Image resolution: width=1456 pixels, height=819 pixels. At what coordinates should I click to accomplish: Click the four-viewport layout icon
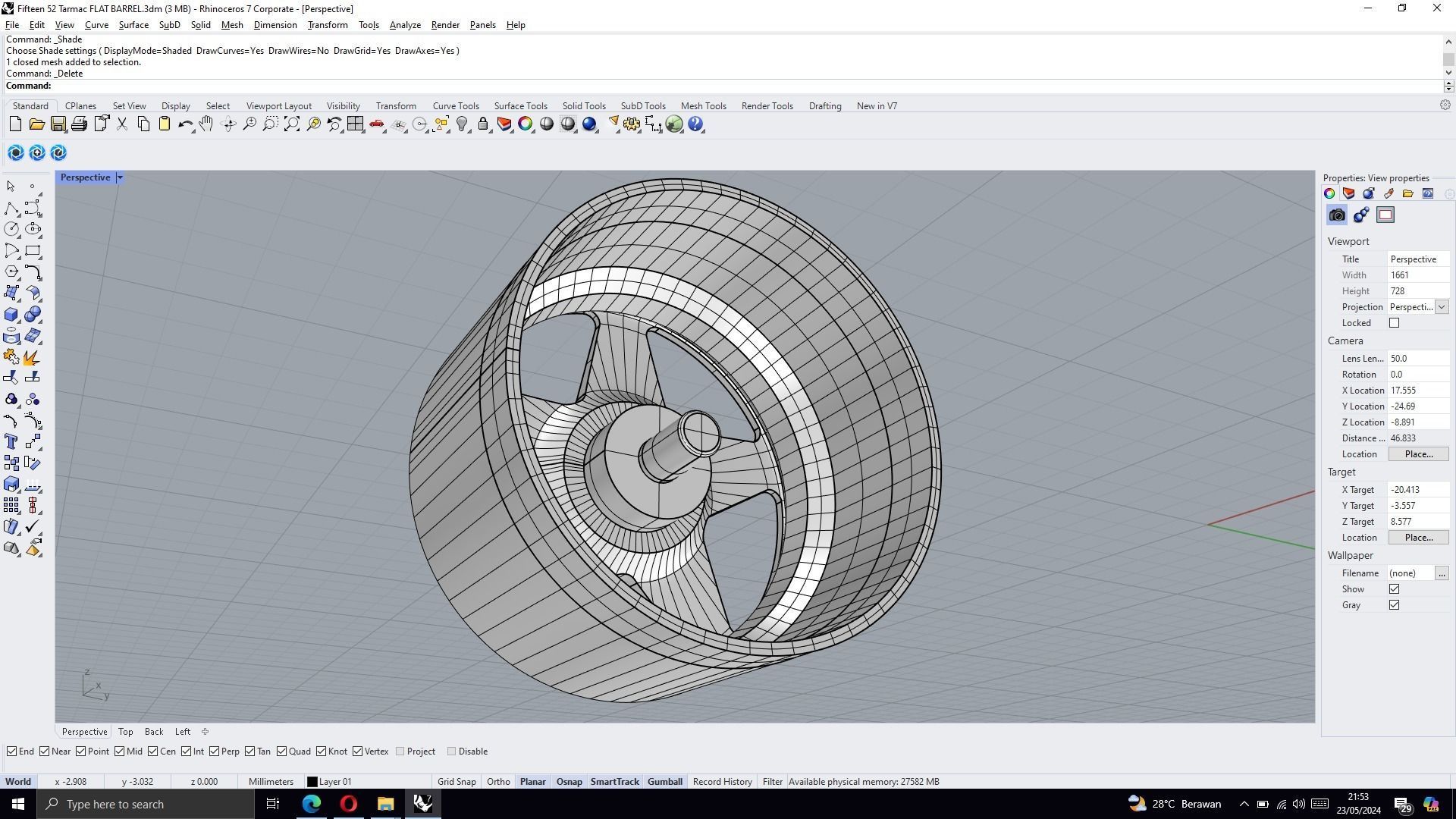[355, 124]
